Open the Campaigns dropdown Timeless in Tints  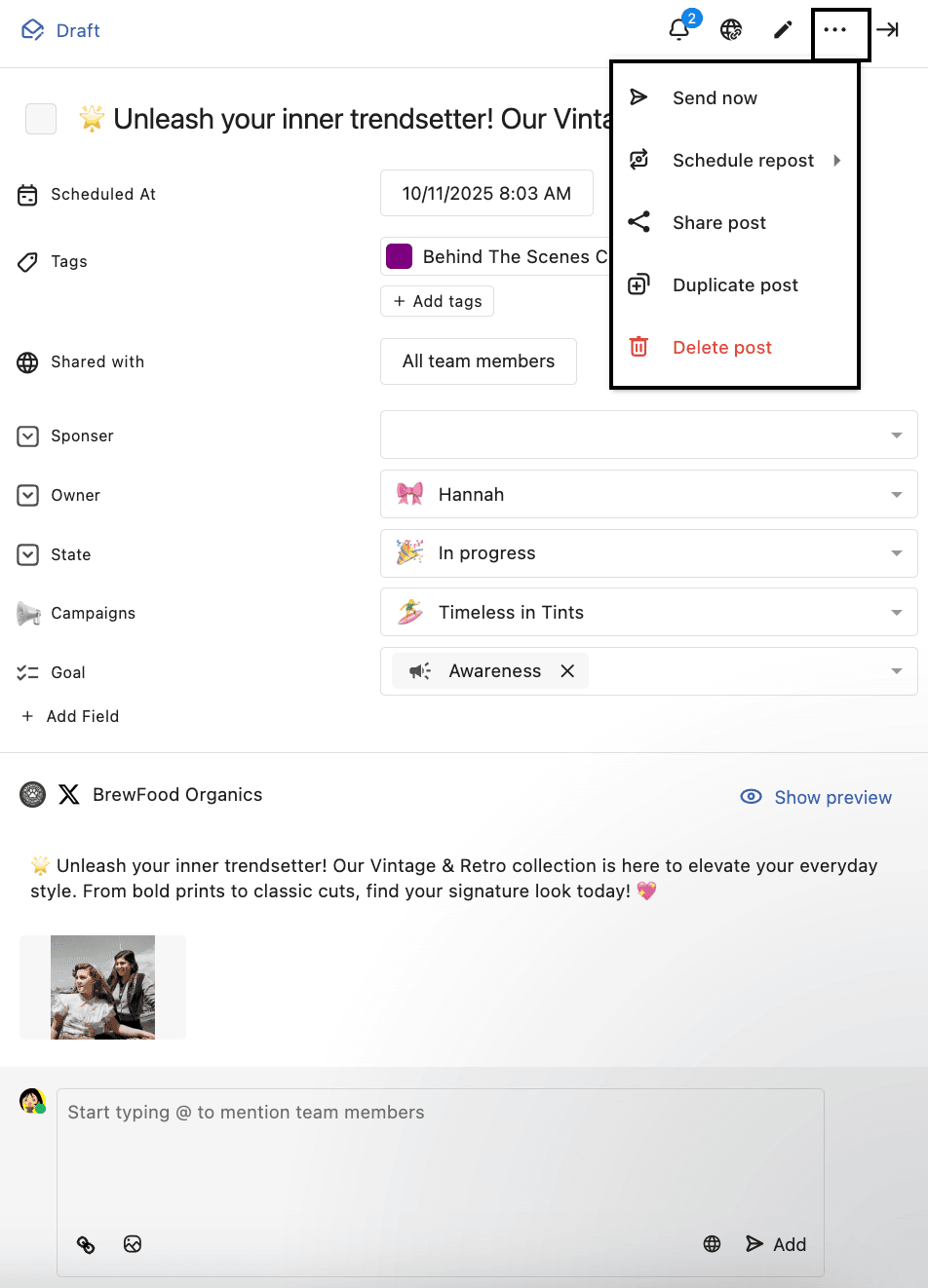(648, 613)
